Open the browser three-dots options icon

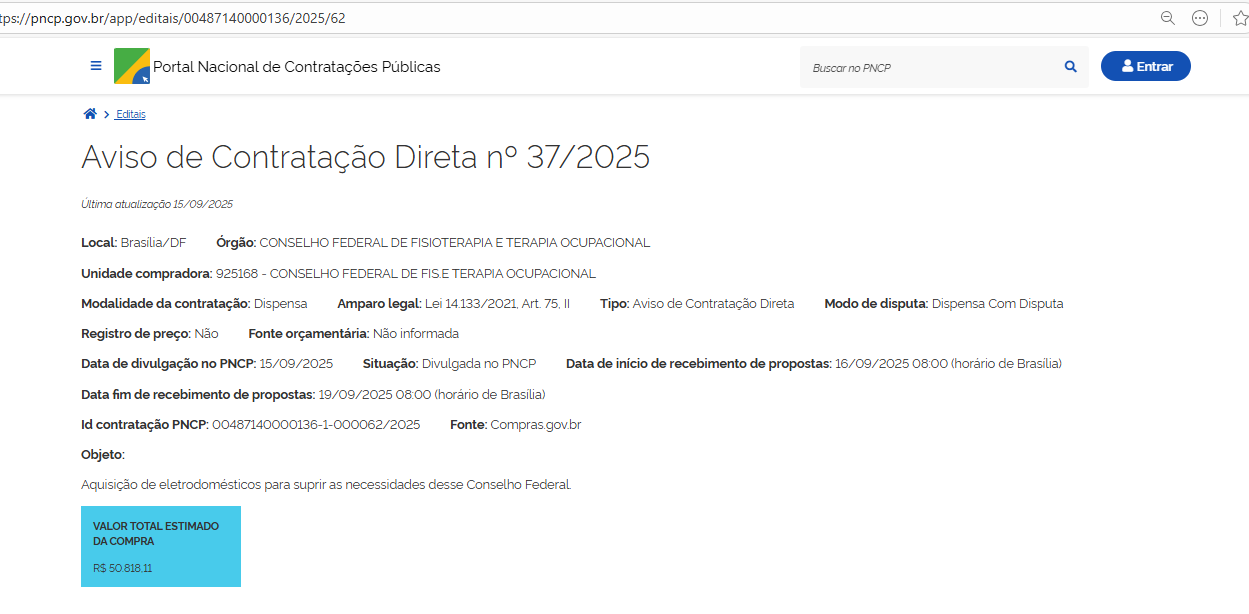point(1200,18)
